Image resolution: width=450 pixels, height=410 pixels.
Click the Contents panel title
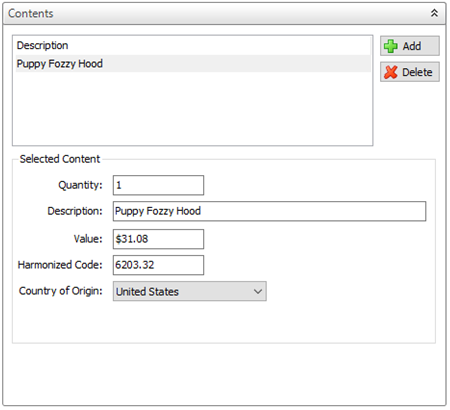[x=31, y=14]
